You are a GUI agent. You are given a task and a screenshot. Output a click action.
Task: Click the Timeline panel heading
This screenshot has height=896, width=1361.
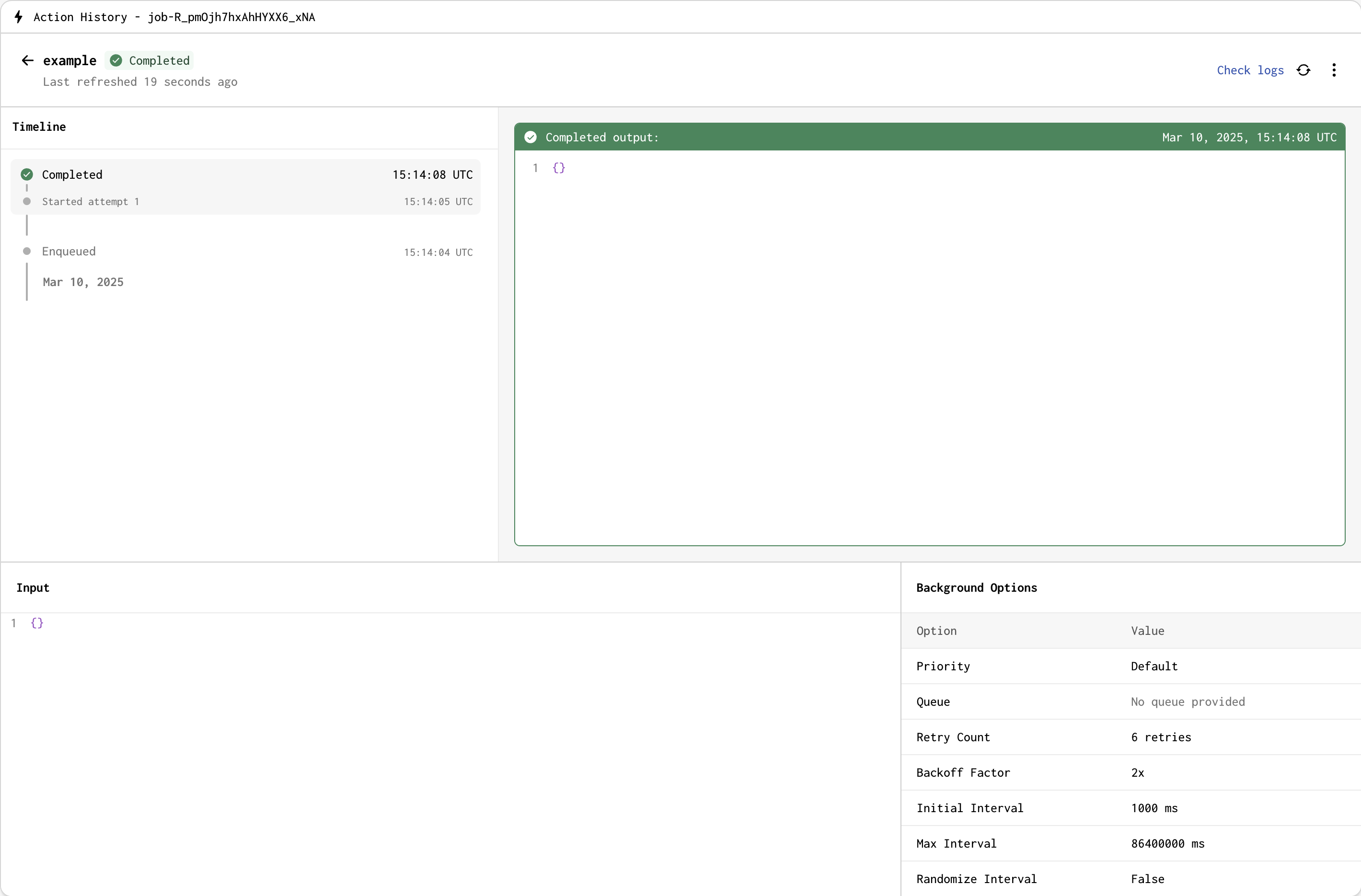39,127
